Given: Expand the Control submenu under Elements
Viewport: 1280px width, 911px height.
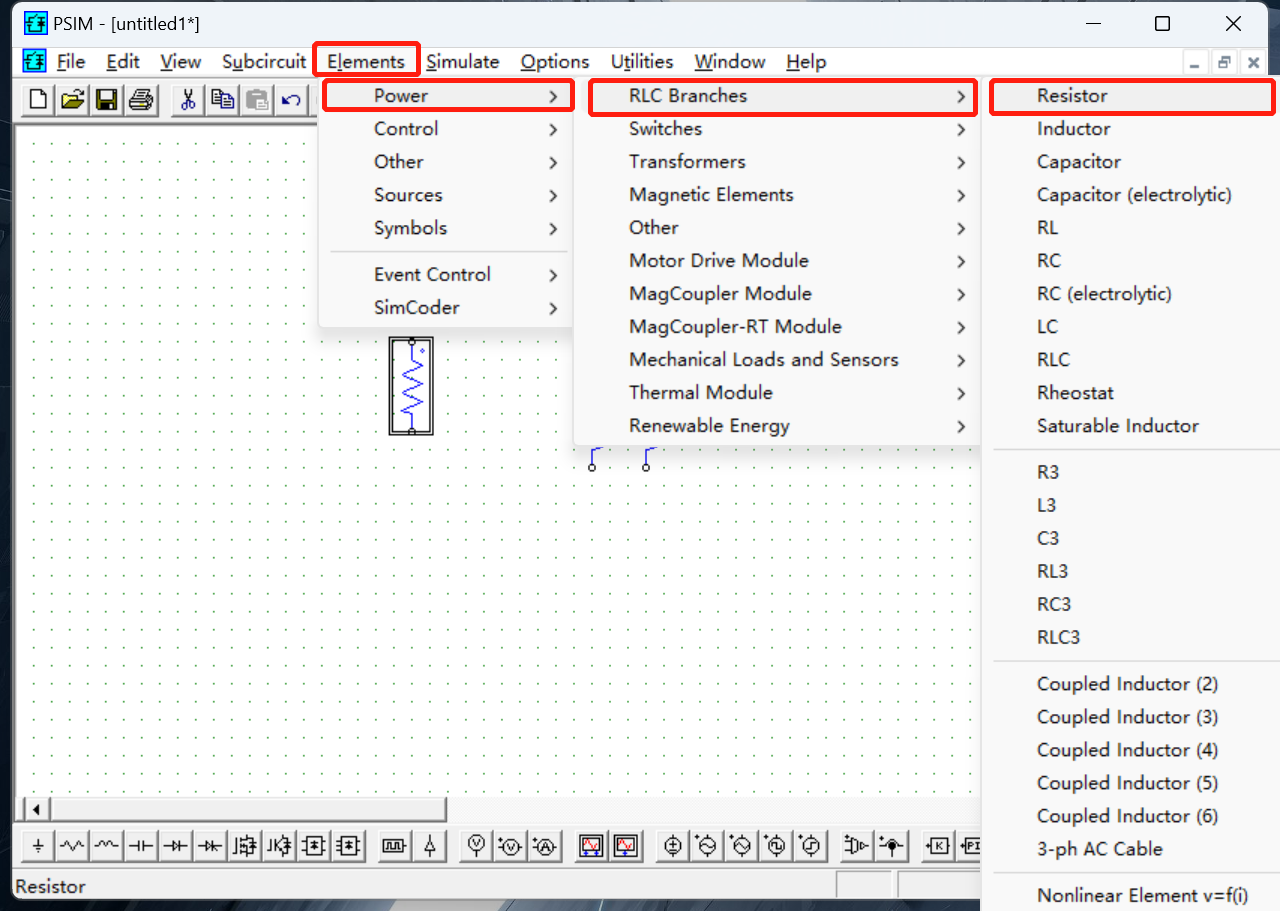Looking at the screenshot, I should 445,129.
